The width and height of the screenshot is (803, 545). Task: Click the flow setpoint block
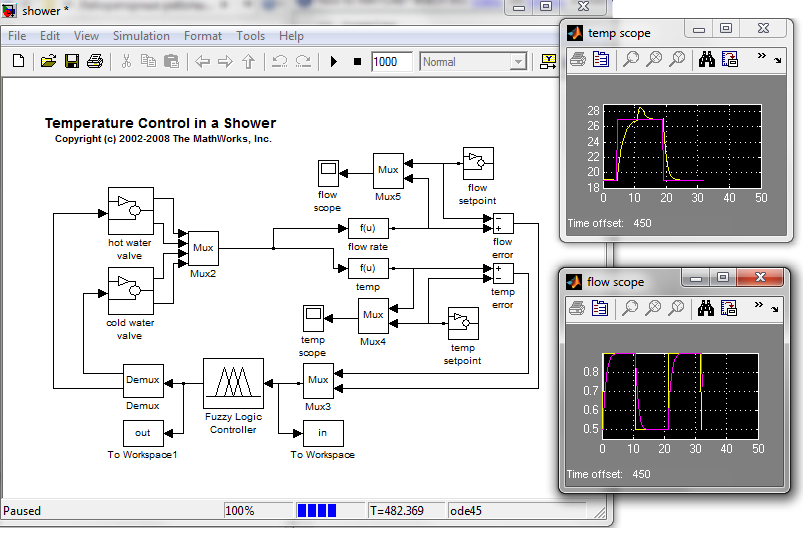(478, 163)
